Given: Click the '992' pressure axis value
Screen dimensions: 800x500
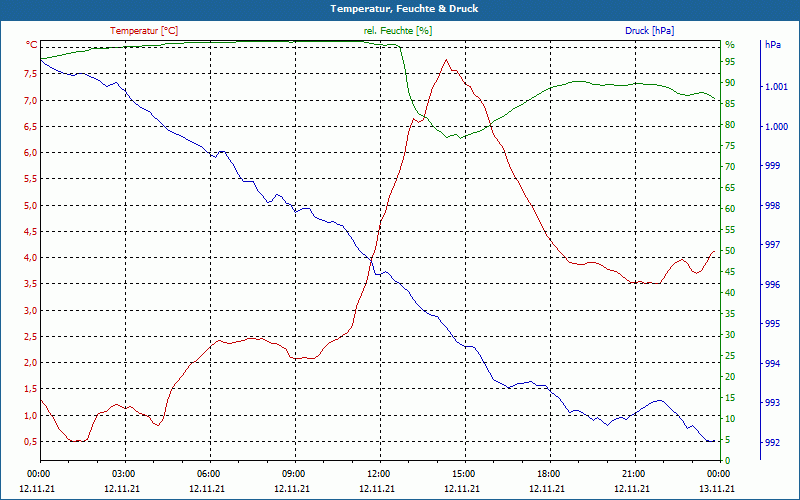Looking at the screenshot, I should click(773, 443).
